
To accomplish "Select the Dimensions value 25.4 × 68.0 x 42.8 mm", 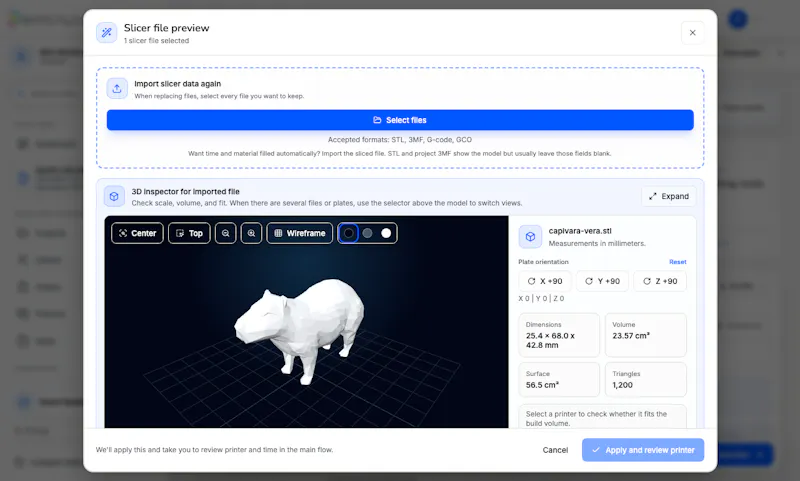I will 551,340.
